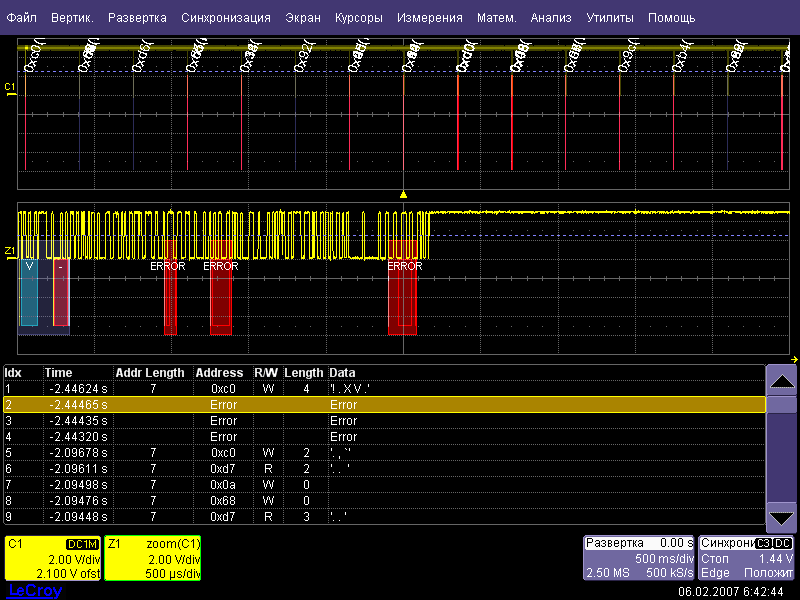The height and width of the screenshot is (600, 800).
Task: Open the trigger descriptor box showing 1.44 V
Action: coord(746,559)
